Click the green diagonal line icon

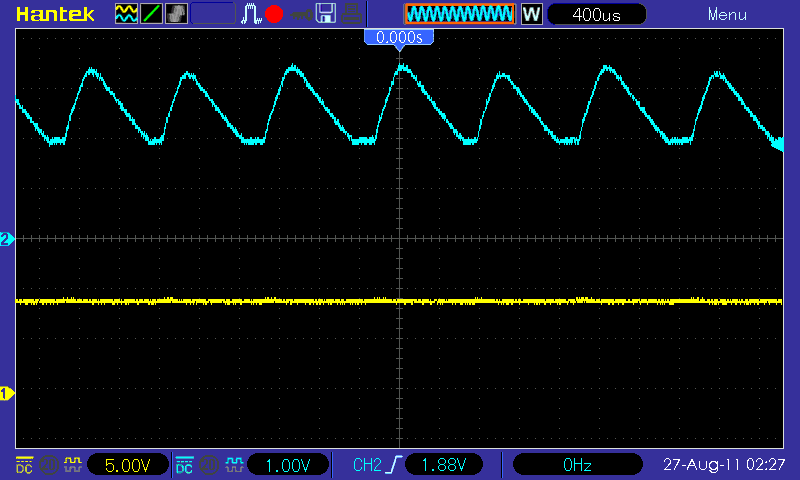[x=152, y=14]
